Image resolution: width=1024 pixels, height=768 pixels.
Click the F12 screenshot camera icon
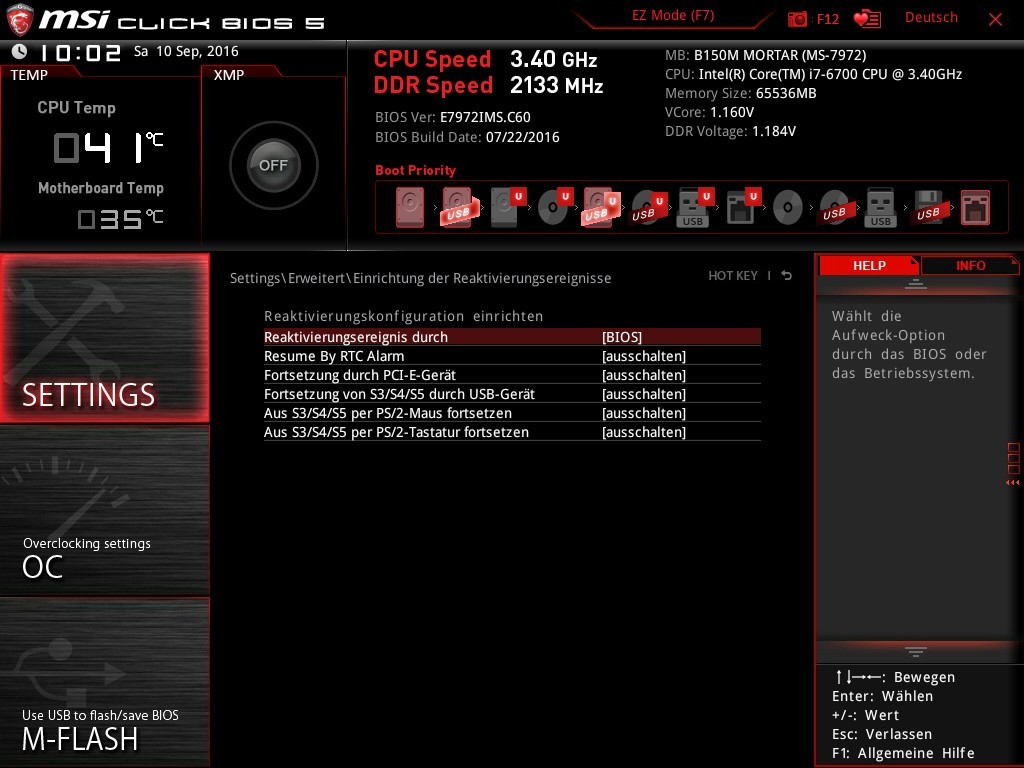point(797,19)
